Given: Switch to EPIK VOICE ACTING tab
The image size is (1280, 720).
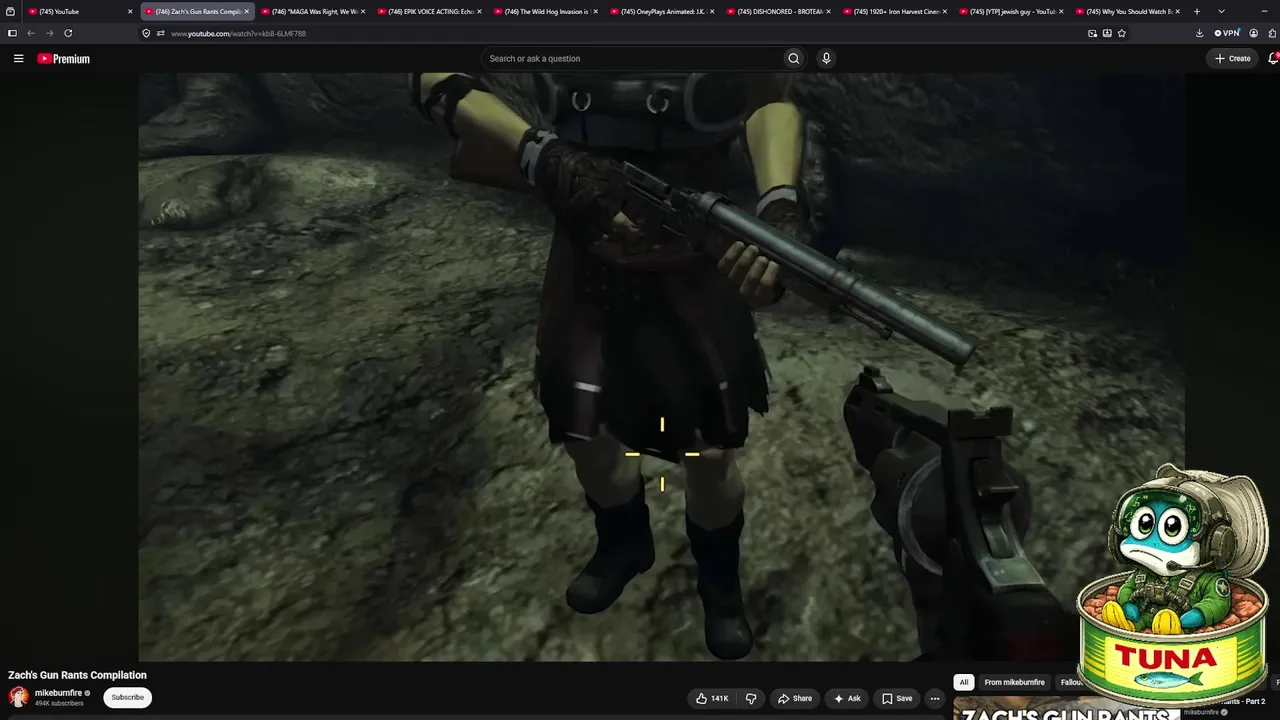Looking at the screenshot, I should coord(431,12).
